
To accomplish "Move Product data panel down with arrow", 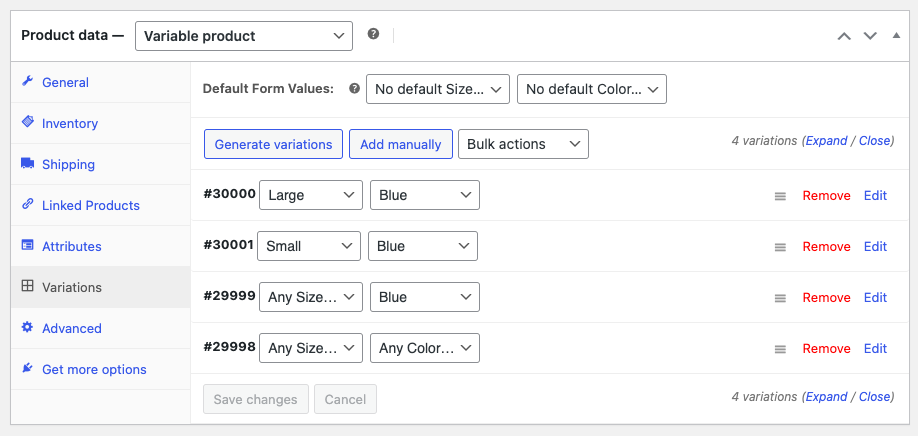I will coord(870,36).
